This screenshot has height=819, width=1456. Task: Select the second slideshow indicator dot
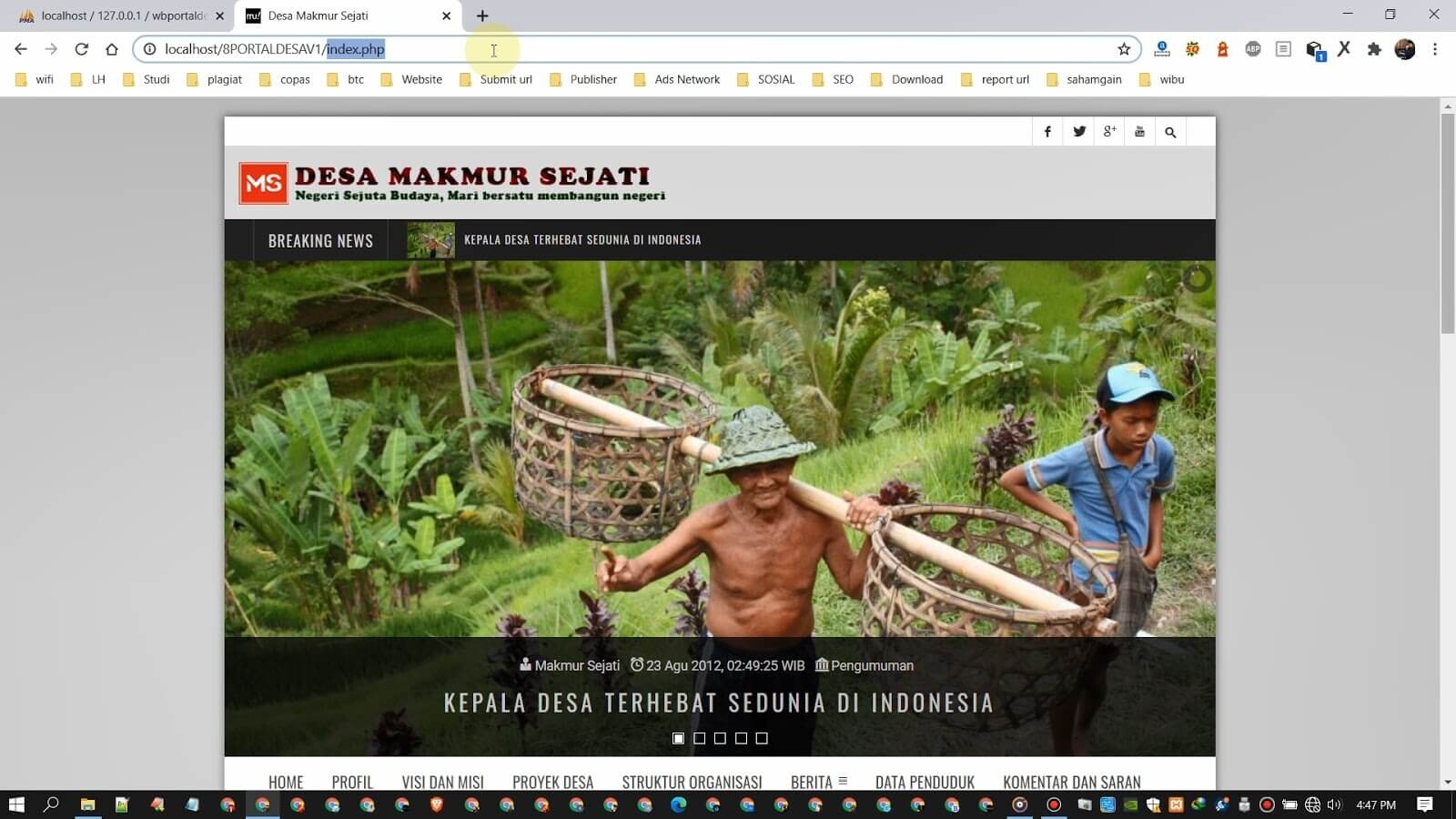coord(699,738)
